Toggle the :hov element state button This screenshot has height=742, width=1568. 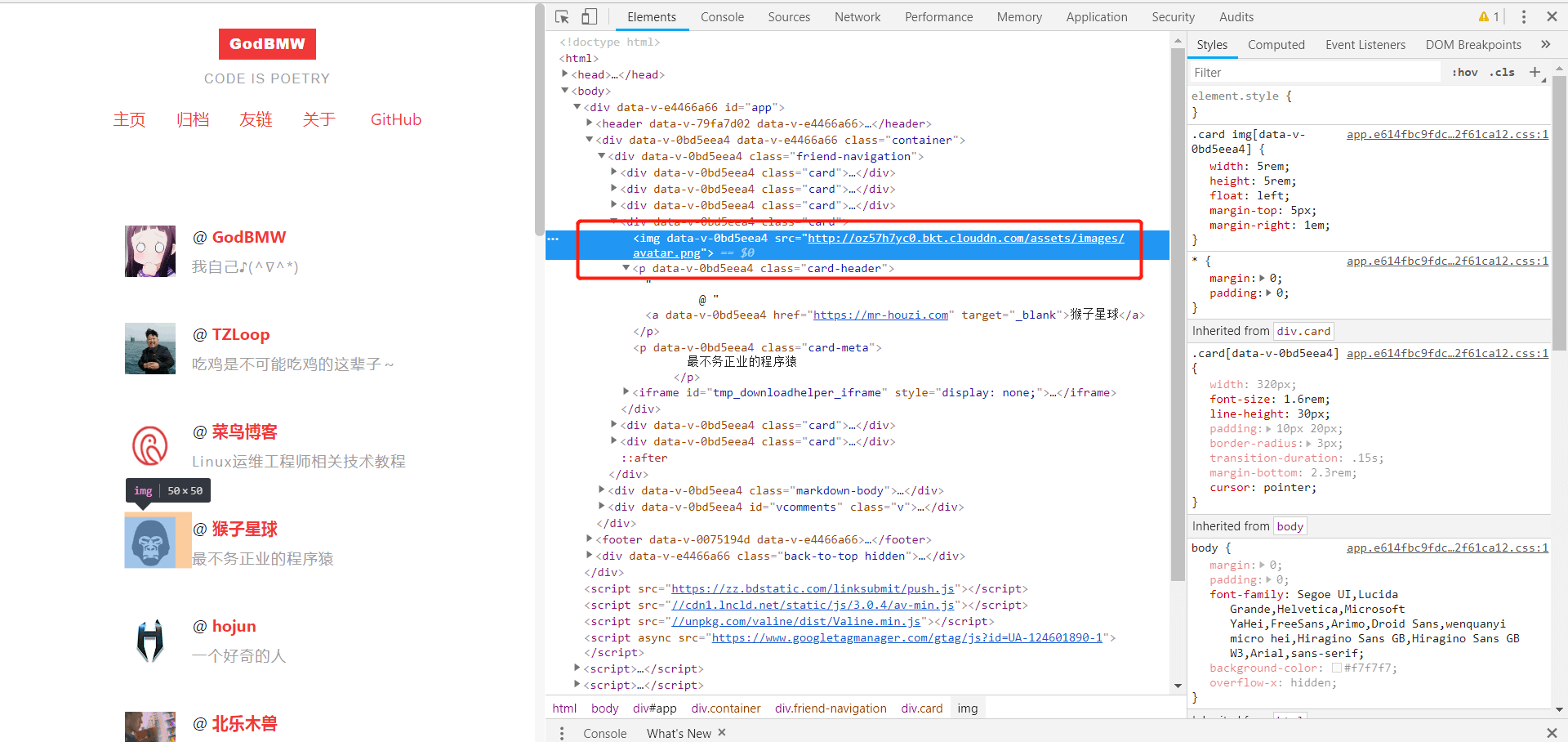pyautogui.click(x=1464, y=72)
